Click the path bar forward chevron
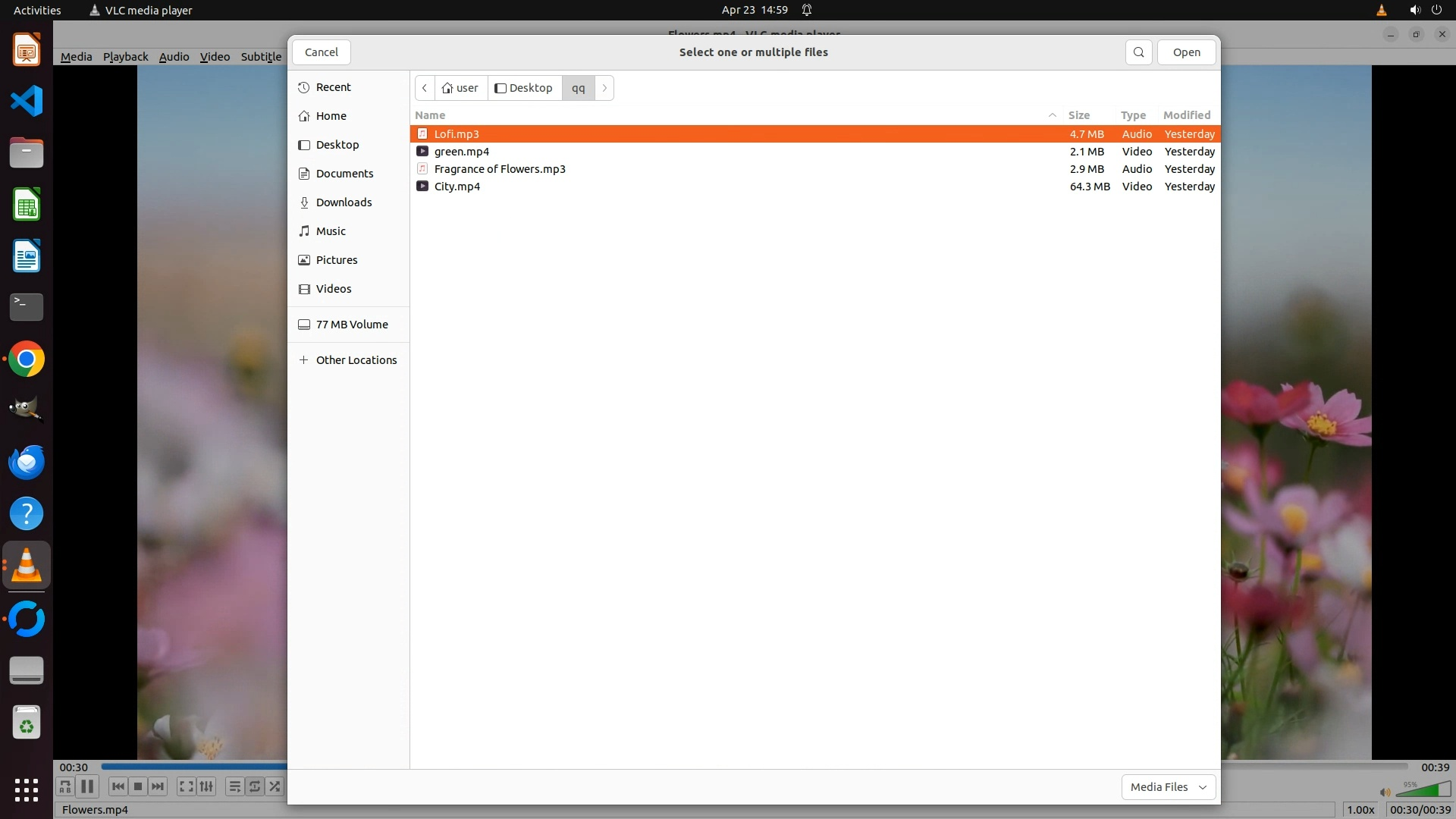The image size is (1456, 819). (x=604, y=88)
